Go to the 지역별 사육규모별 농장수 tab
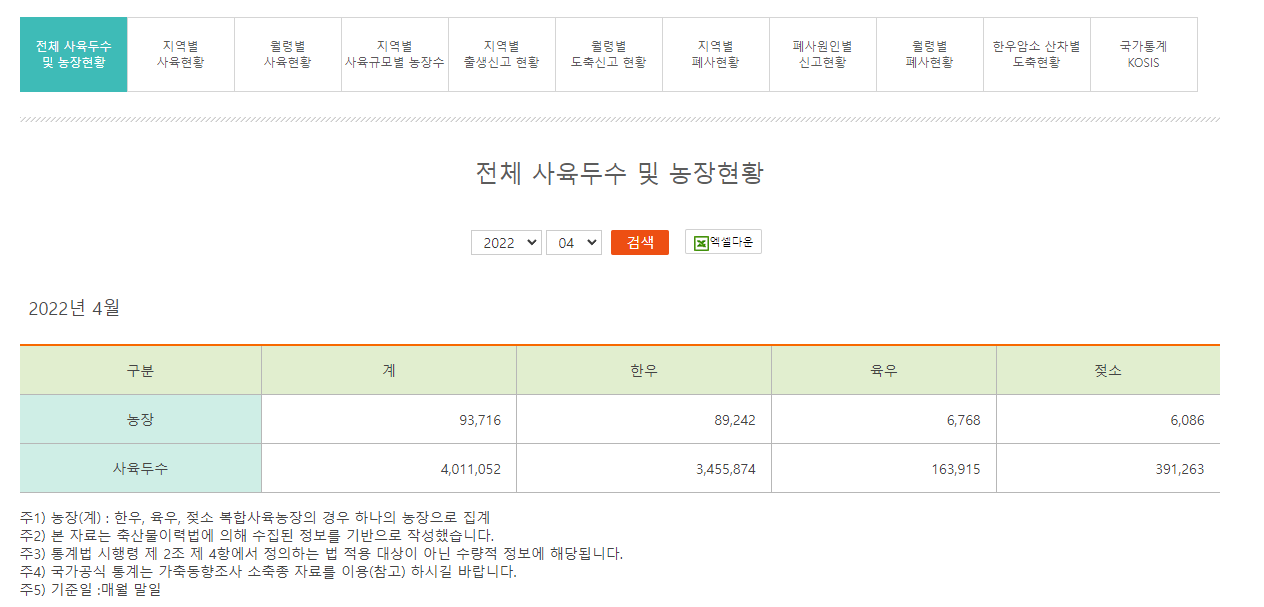Screen dimensions: 1264x607 point(394,54)
